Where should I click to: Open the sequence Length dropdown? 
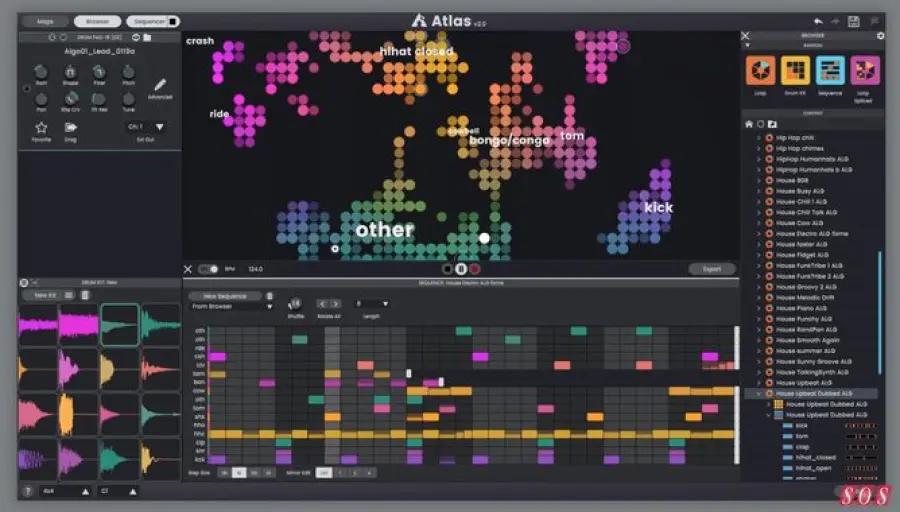pyautogui.click(x=371, y=303)
